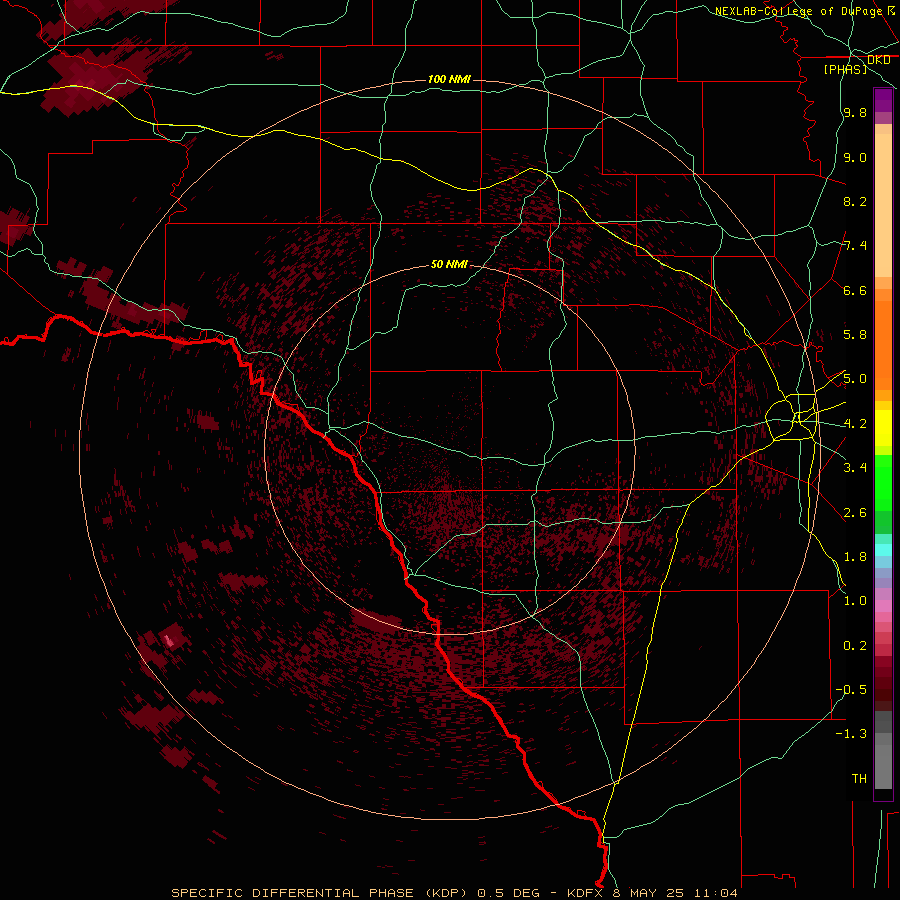Click the "0.2" scale value
900x900 pixels.
[855, 646]
